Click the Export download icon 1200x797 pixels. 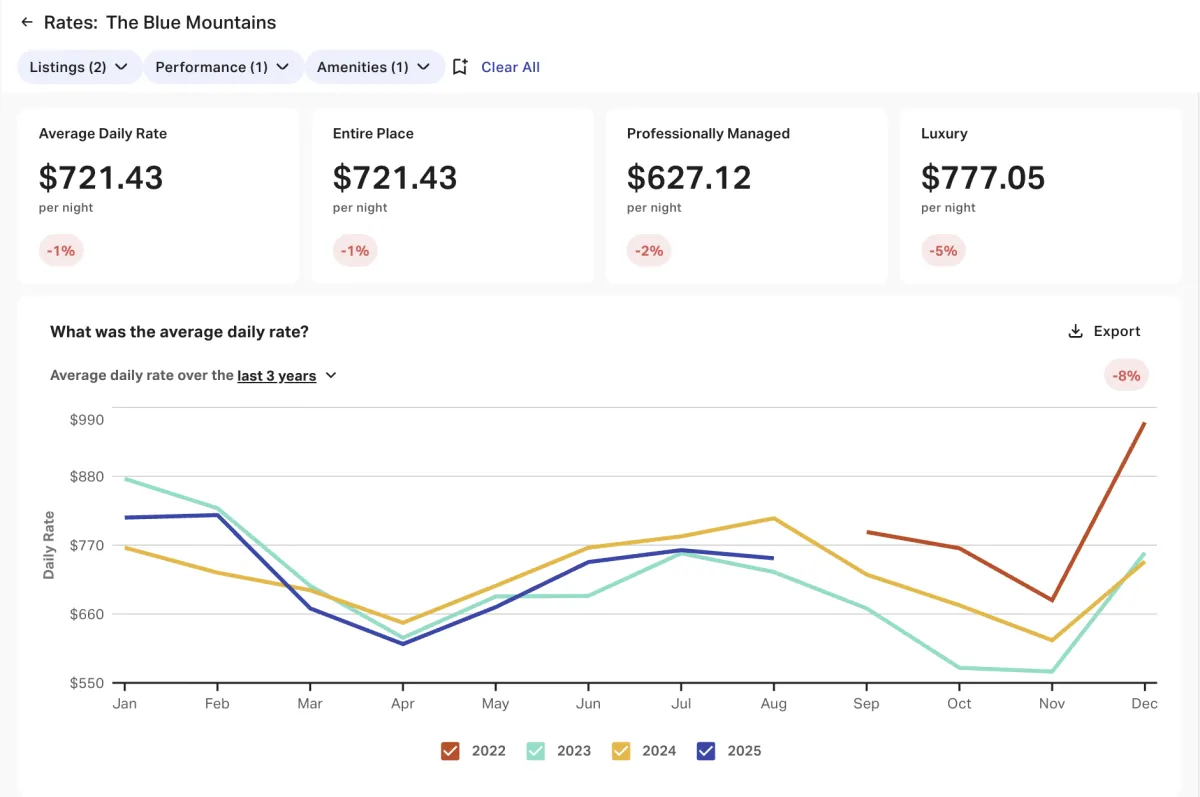pyautogui.click(x=1076, y=331)
